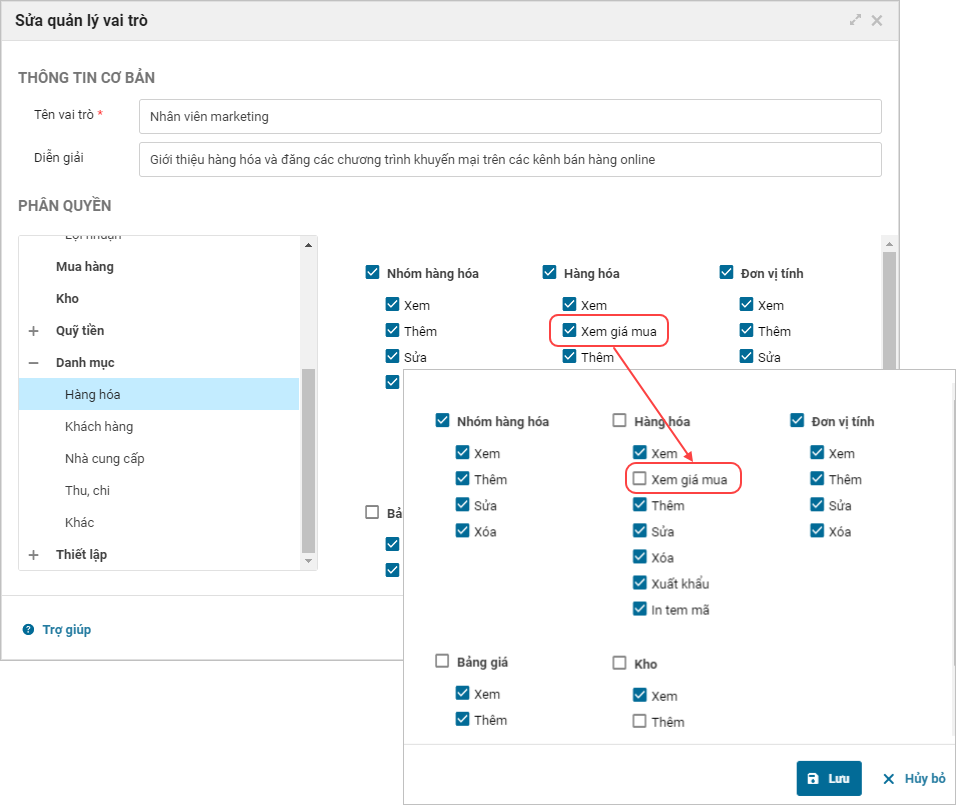Uncheck the In tem mã checkbox
Screen dimensions: 956x805
tap(640, 609)
